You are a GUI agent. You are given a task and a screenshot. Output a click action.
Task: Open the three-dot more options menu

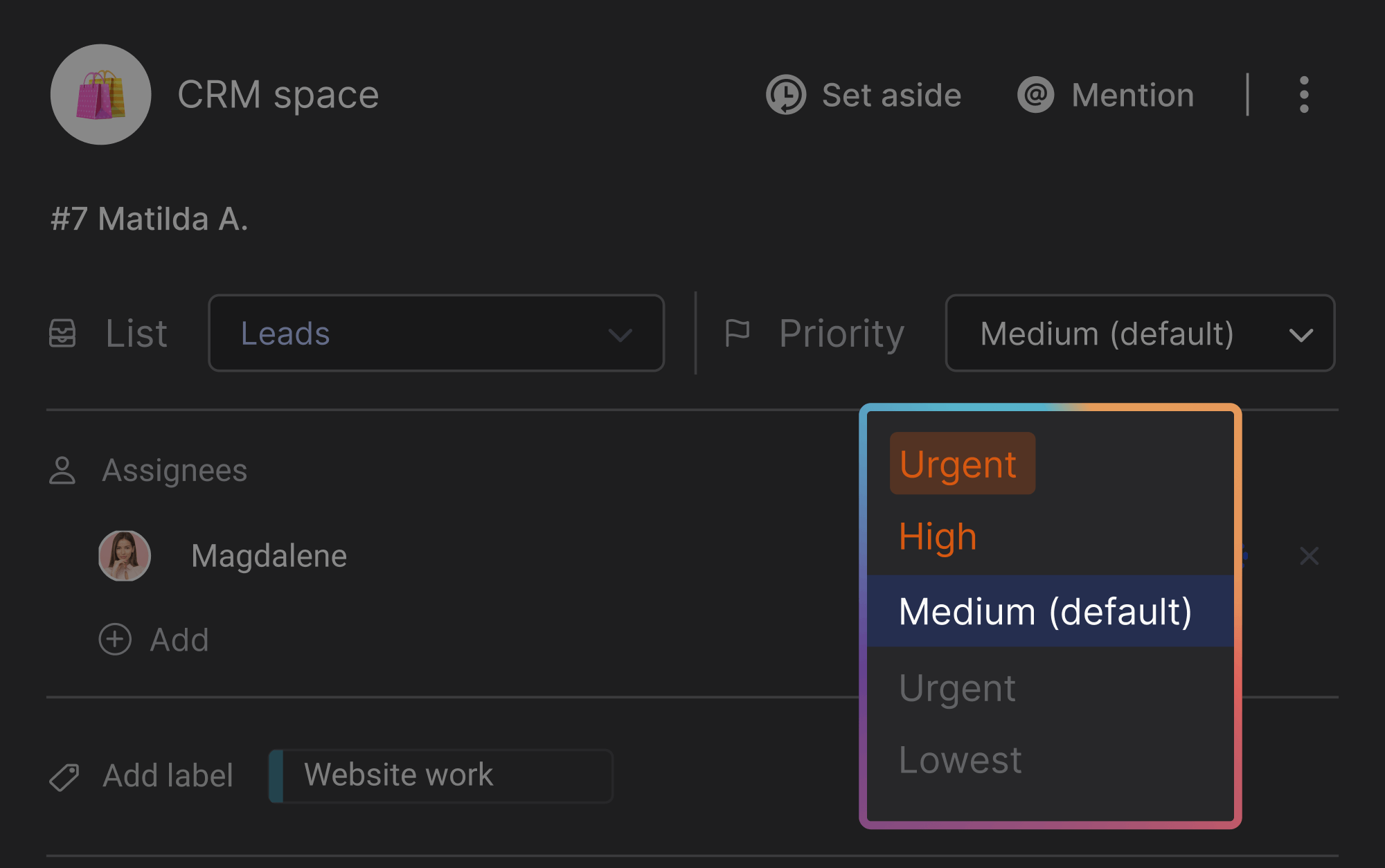(1304, 95)
